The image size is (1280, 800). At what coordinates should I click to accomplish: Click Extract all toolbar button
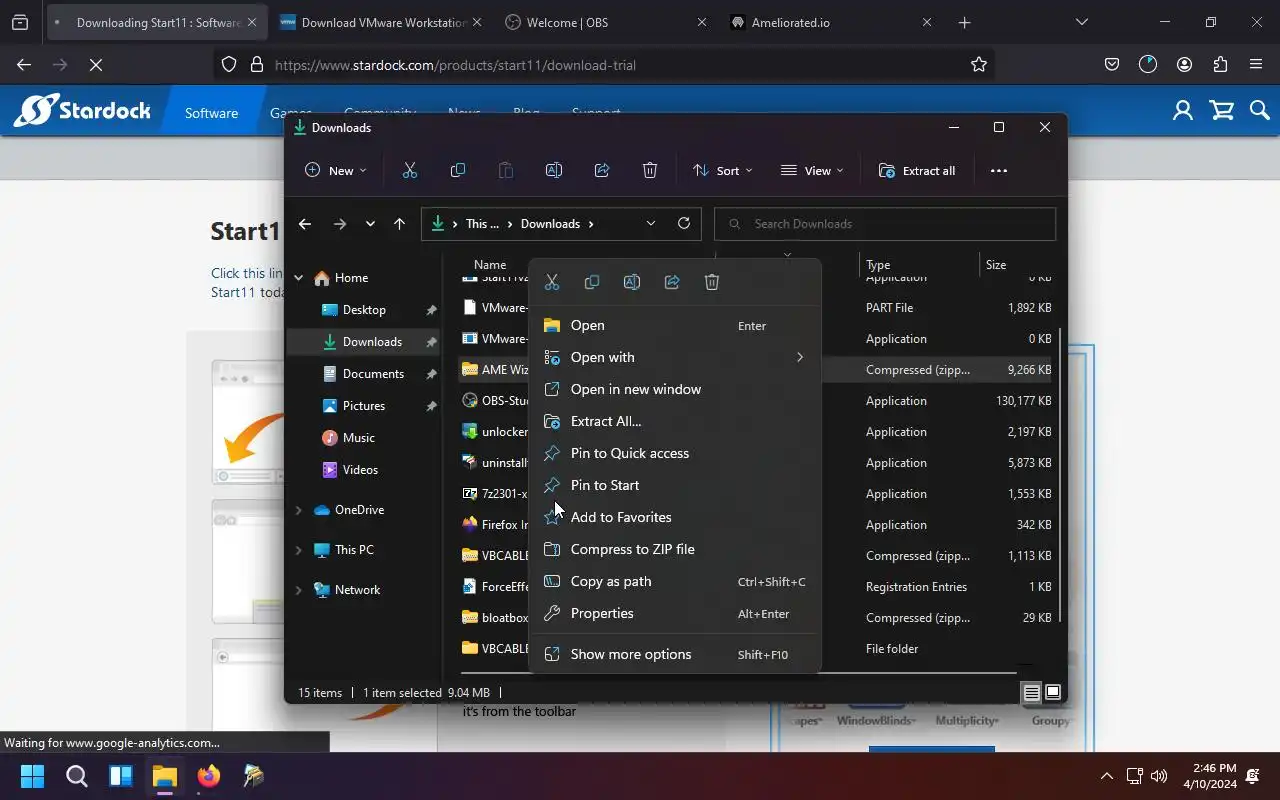click(917, 171)
